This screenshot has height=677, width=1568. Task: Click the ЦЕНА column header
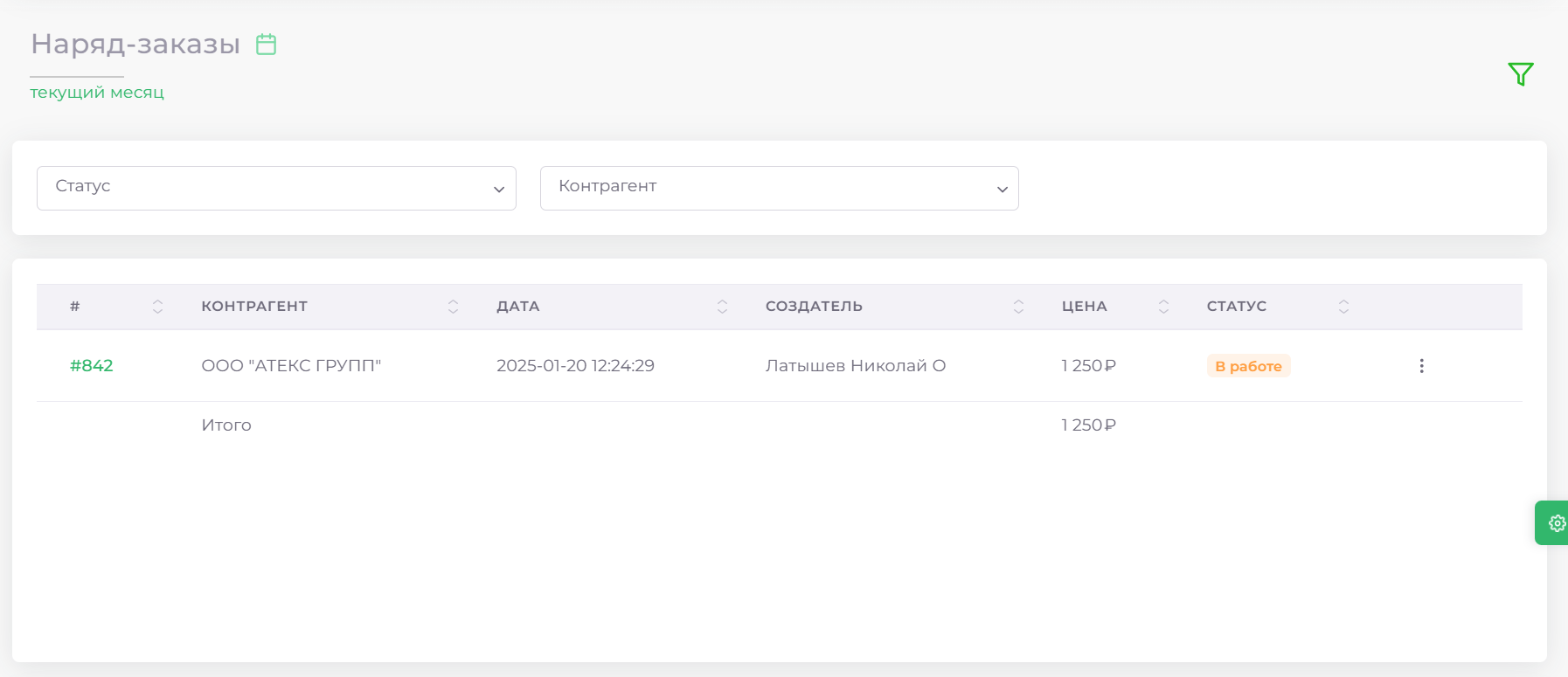click(1084, 307)
